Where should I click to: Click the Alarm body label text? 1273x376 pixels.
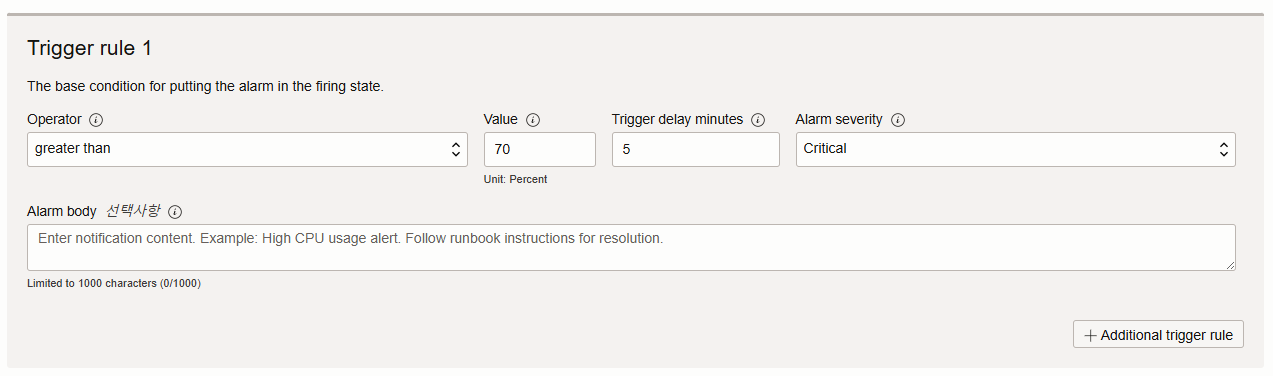[x=62, y=211]
